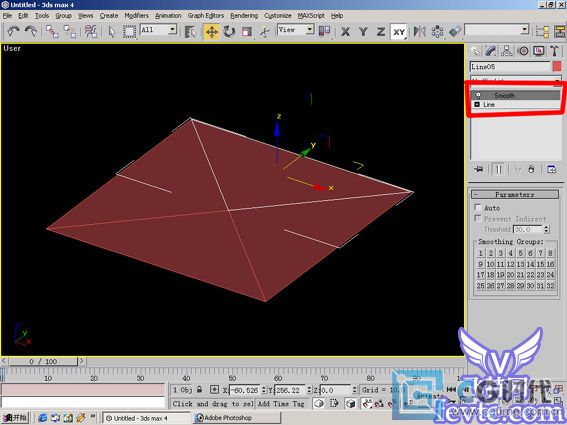Toggle the Smooth modifier lightbulb
Viewport: 567px width, 425px height.
[x=478, y=95]
